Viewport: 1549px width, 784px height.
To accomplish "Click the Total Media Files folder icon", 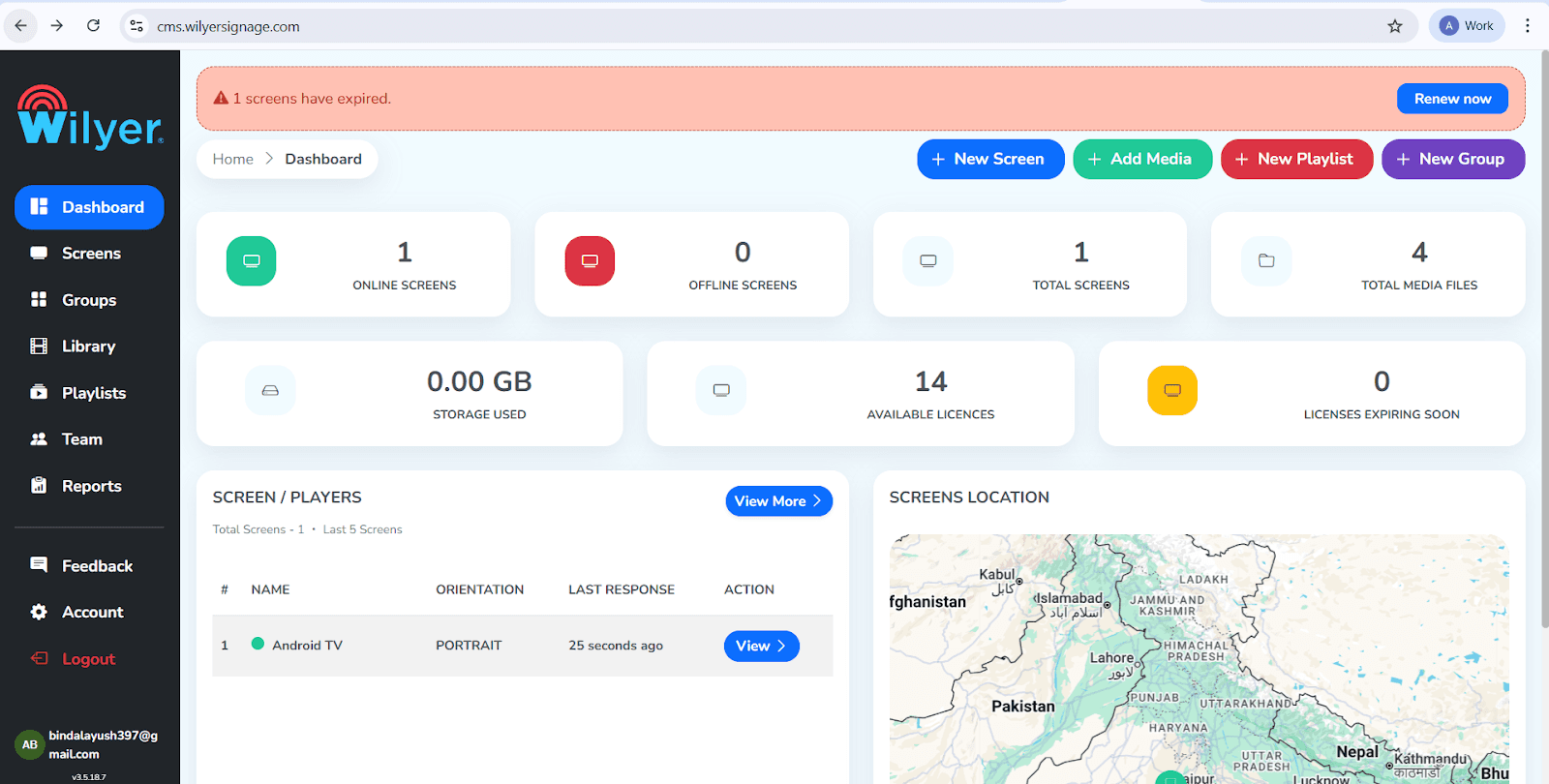I will [1266, 261].
